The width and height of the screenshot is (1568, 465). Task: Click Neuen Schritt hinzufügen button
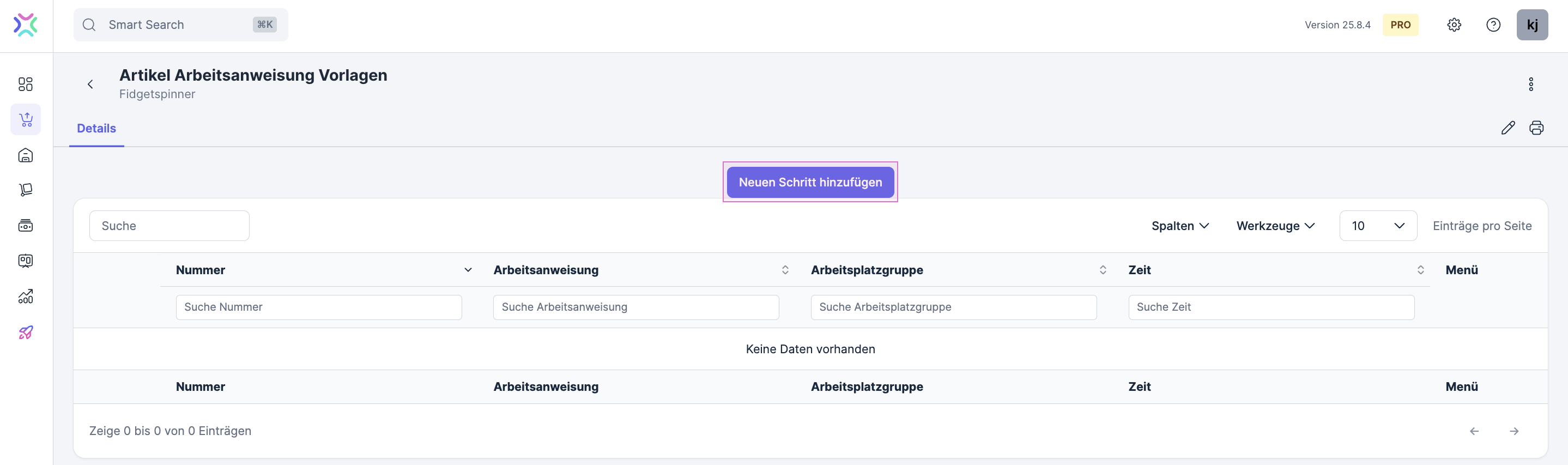click(810, 182)
